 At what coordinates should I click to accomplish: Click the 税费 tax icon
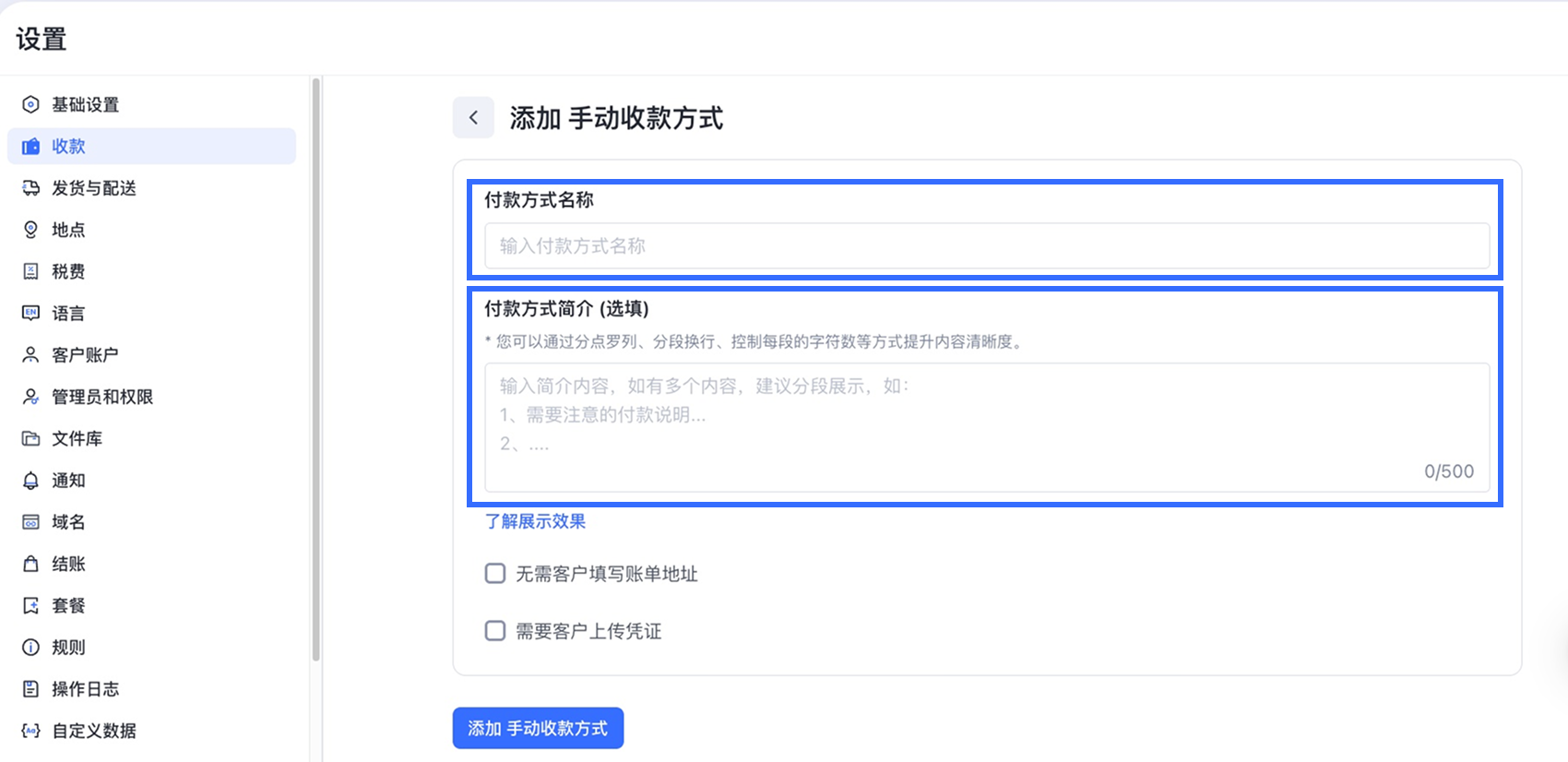pyautogui.click(x=30, y=270)
